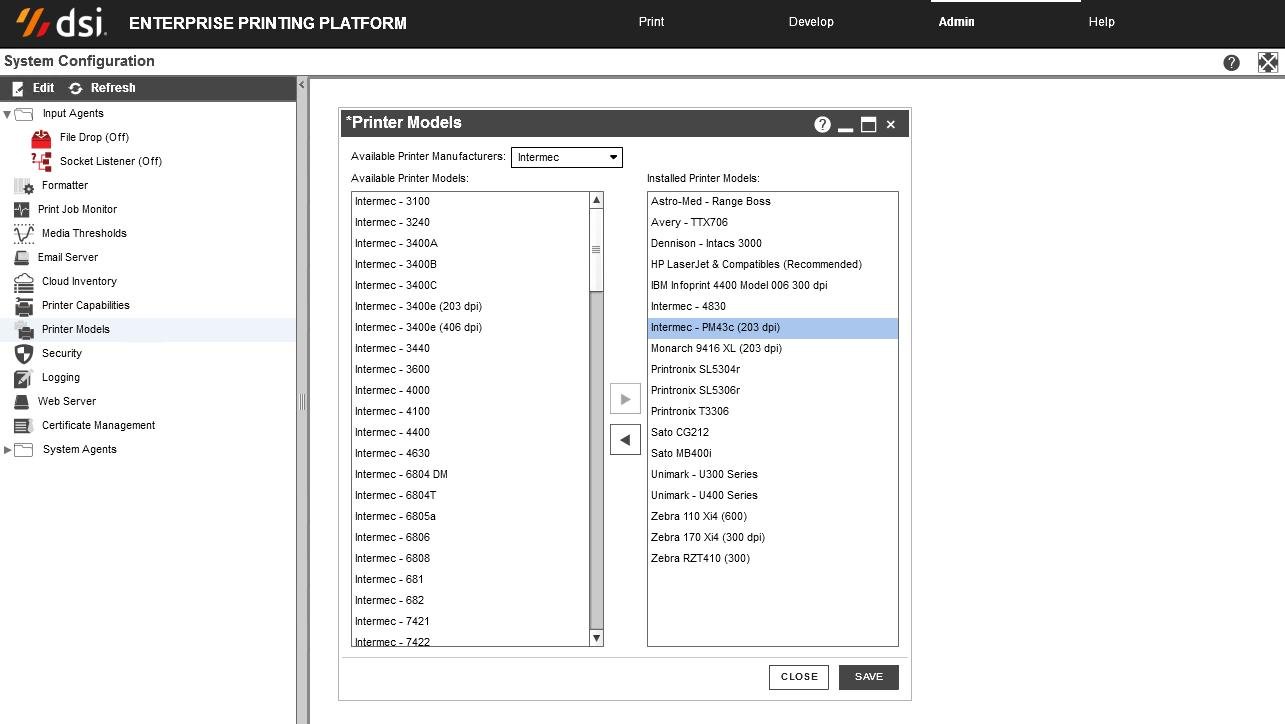Image resolution: width=1285 pixels, height=724 pixels.
Task: Click the Refresh arrows icon
Action: pos(75,88)
